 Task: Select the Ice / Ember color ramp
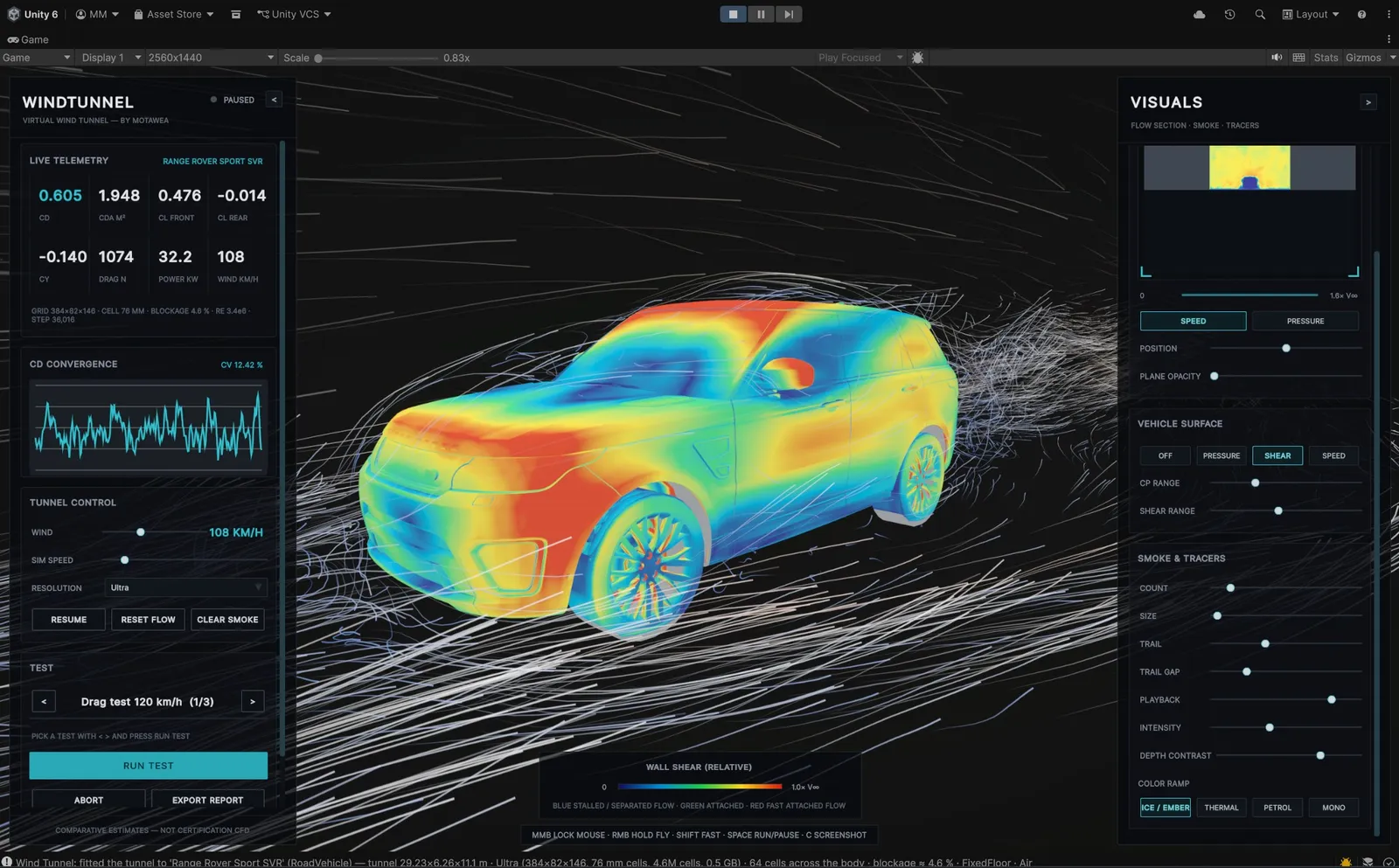[x=1166, y=808]
